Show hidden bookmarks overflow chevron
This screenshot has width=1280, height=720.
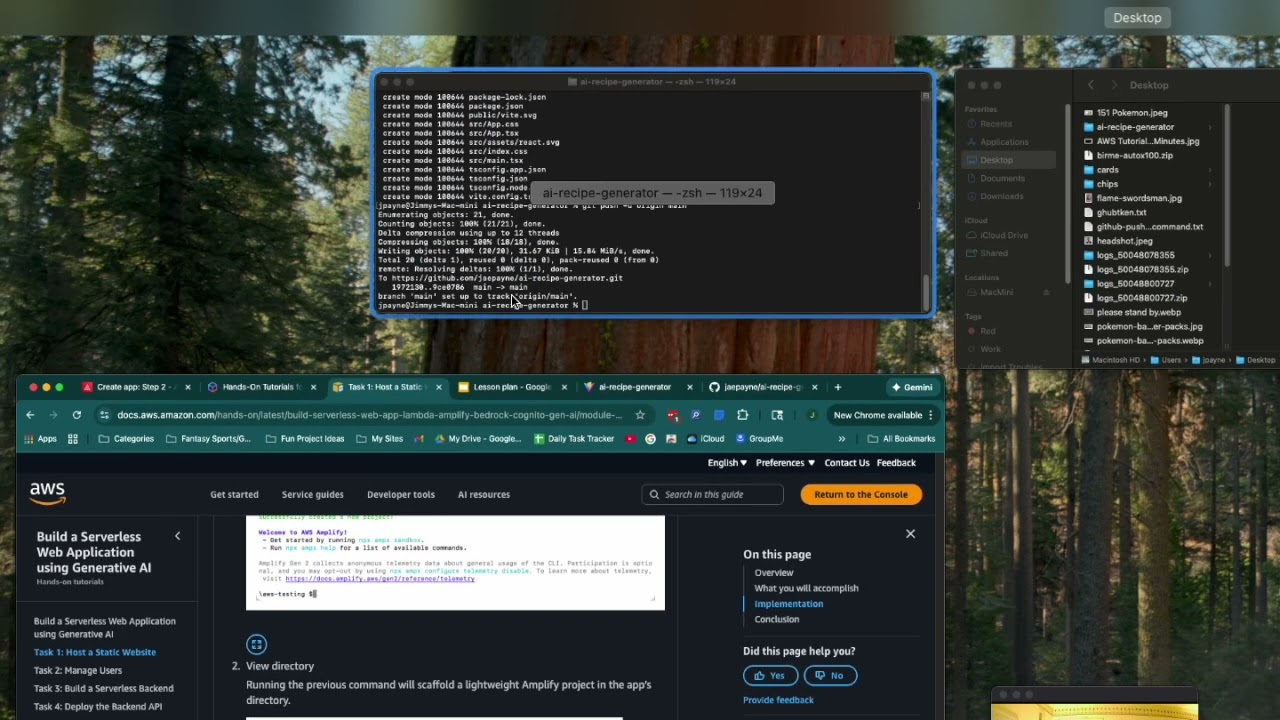[x=841, y=439]
